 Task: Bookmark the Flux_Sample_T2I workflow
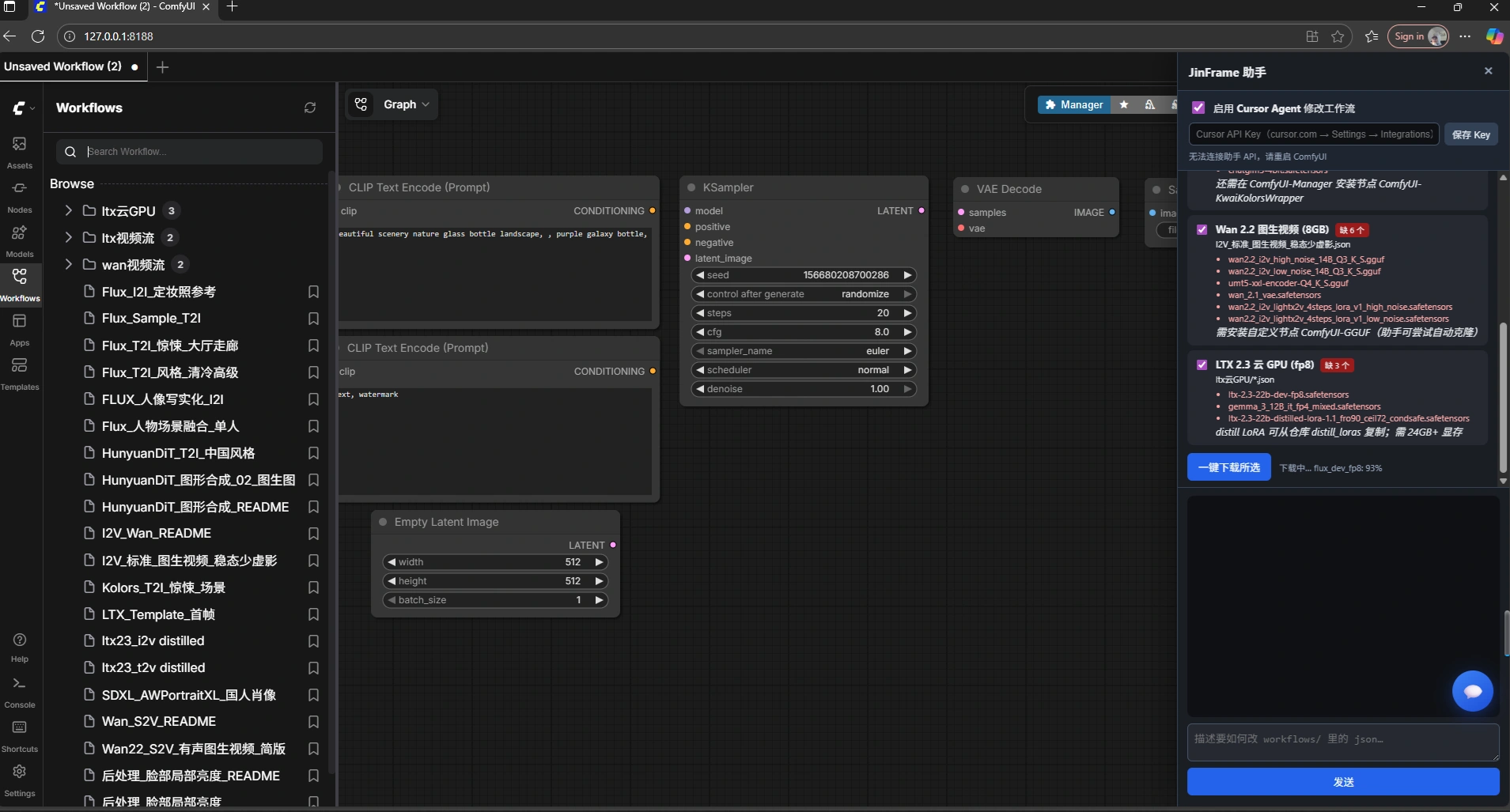(313, 319)
